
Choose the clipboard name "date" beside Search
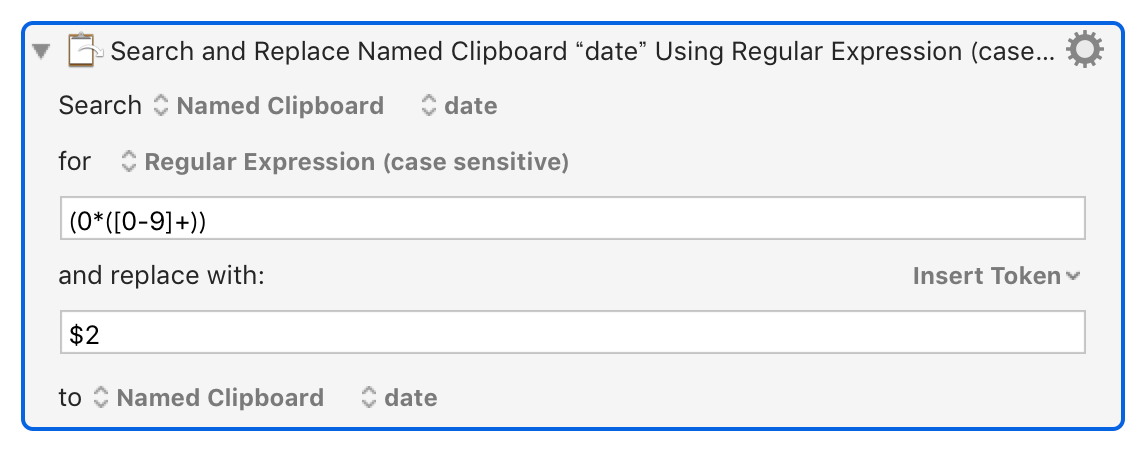point(460,106)
